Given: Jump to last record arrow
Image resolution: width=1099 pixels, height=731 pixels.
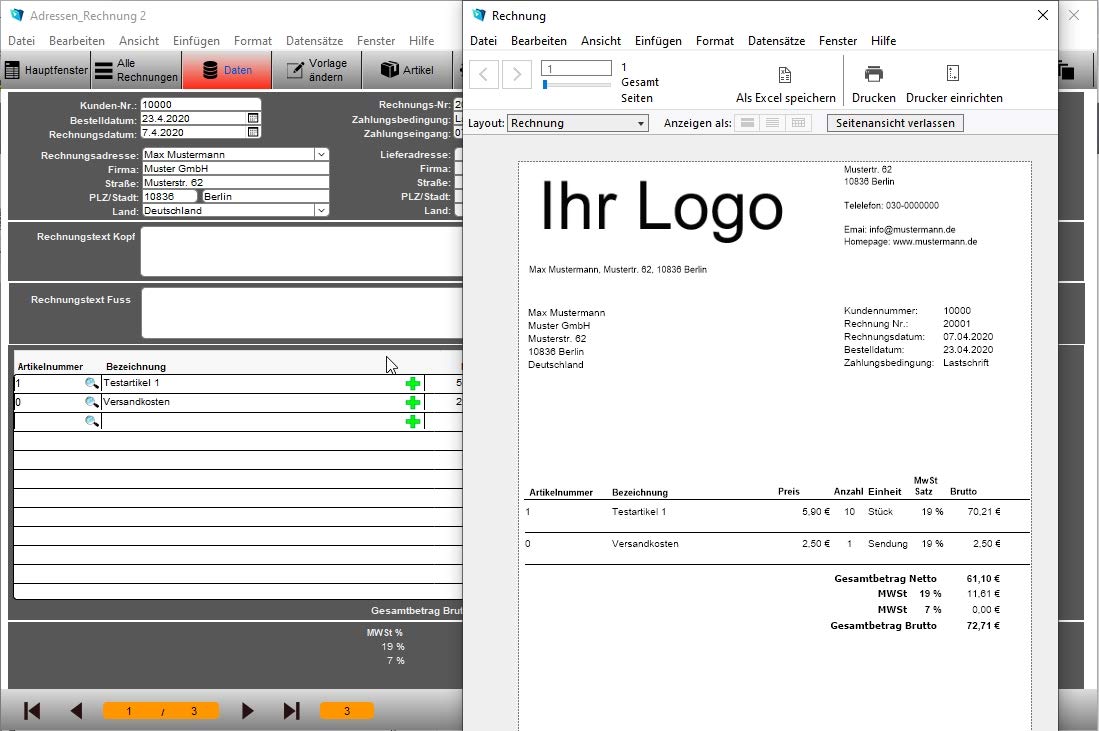Looking at the screenshot, I should tap(292, 711).
